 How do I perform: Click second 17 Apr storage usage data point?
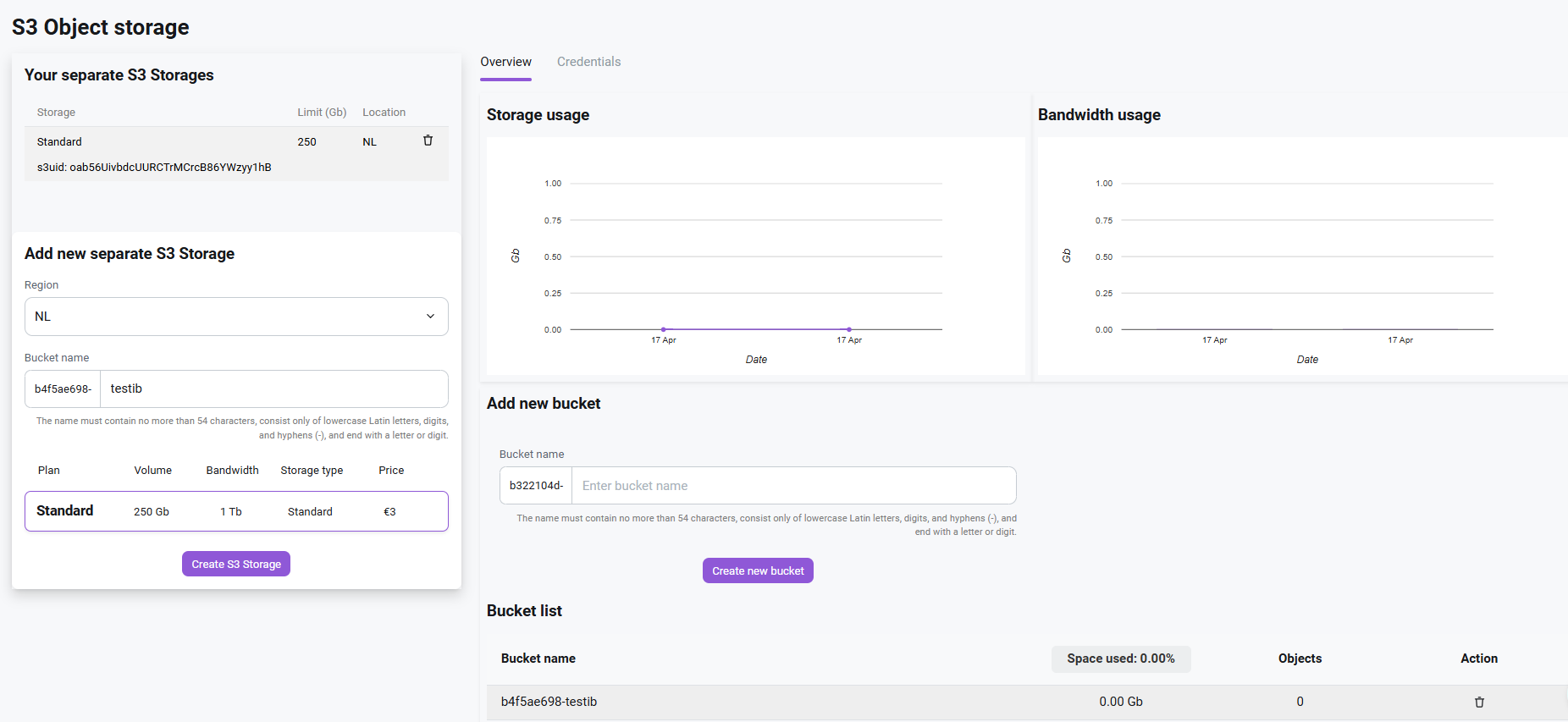pyautogui.click(x=849, y=329)
